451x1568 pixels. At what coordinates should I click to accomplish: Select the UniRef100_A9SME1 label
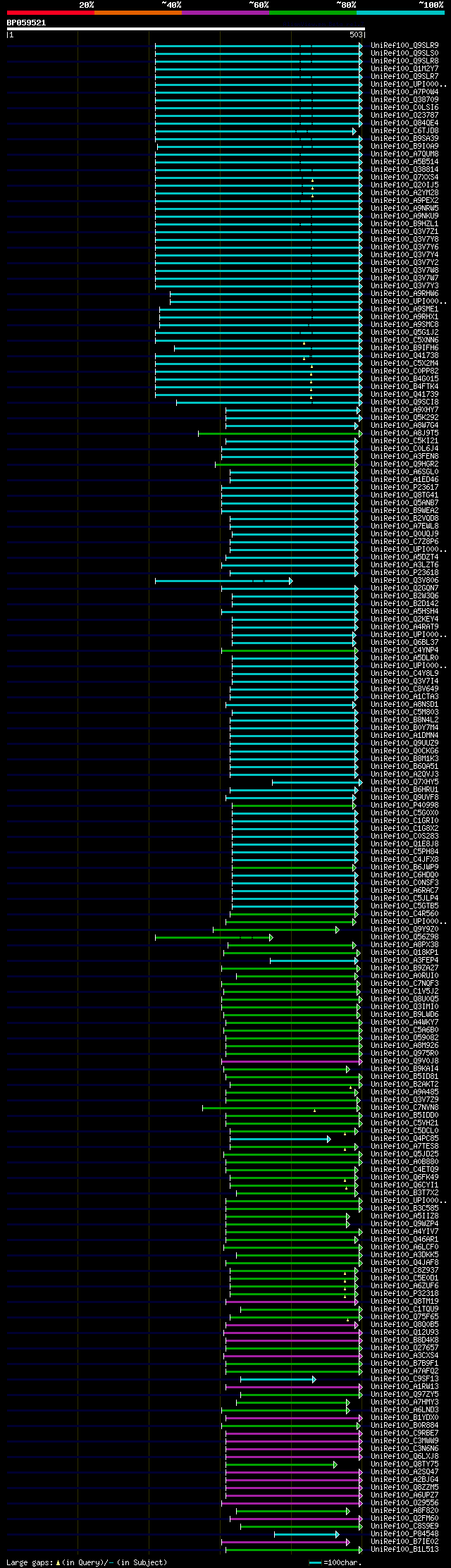tap(404, 309)
